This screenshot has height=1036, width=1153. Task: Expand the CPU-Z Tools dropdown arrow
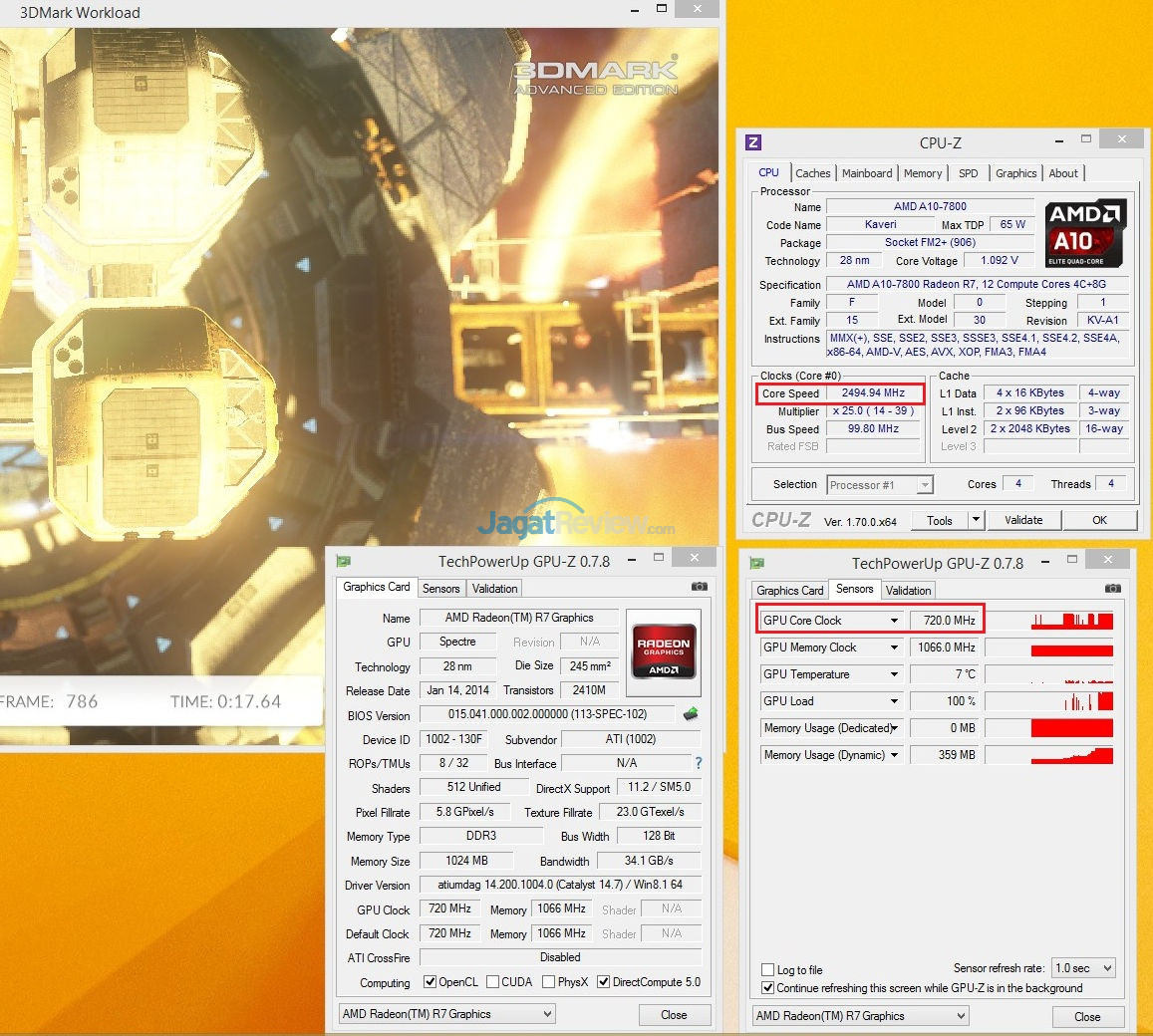pos(976,520)
